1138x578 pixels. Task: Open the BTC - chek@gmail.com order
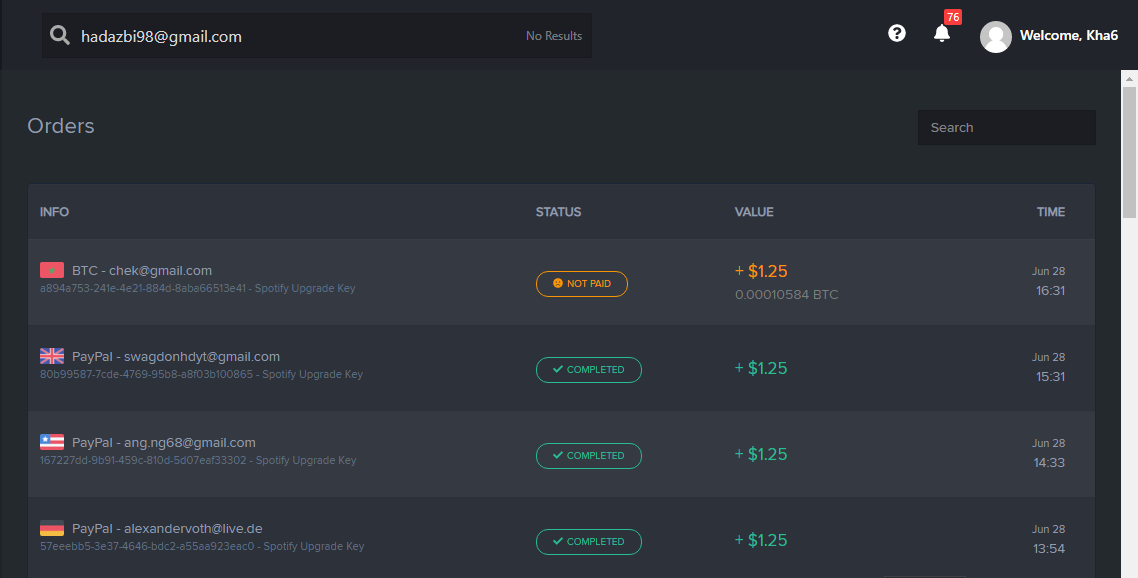pyautogui.click(x=561, y=282)
